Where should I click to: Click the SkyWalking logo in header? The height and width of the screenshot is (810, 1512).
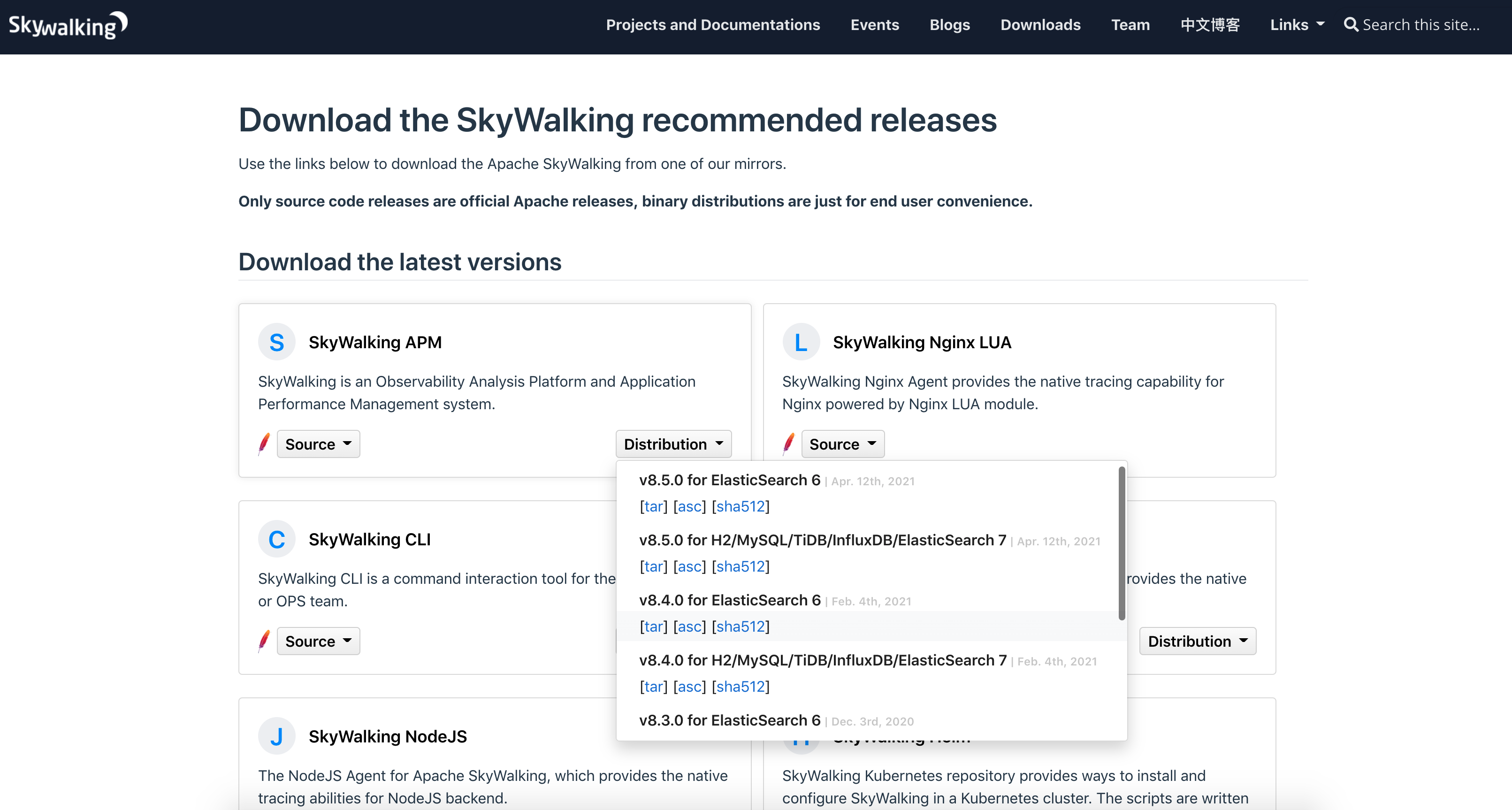pyautogui.click(x=68, y=25)
